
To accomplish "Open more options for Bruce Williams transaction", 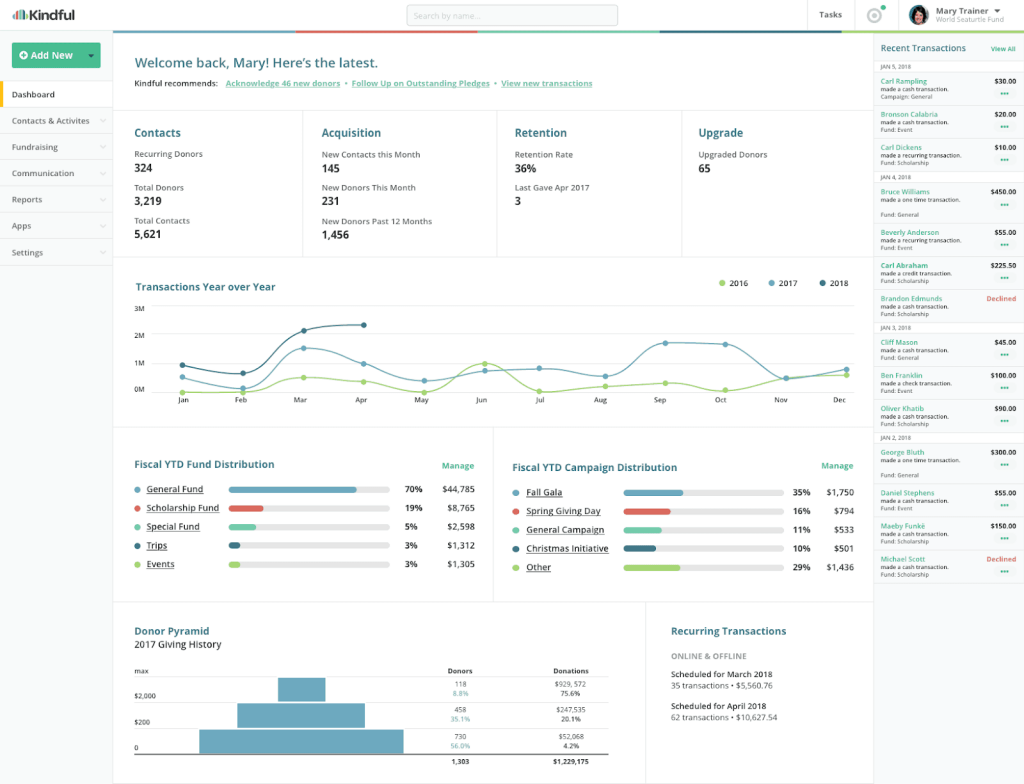I will 1004,204.
